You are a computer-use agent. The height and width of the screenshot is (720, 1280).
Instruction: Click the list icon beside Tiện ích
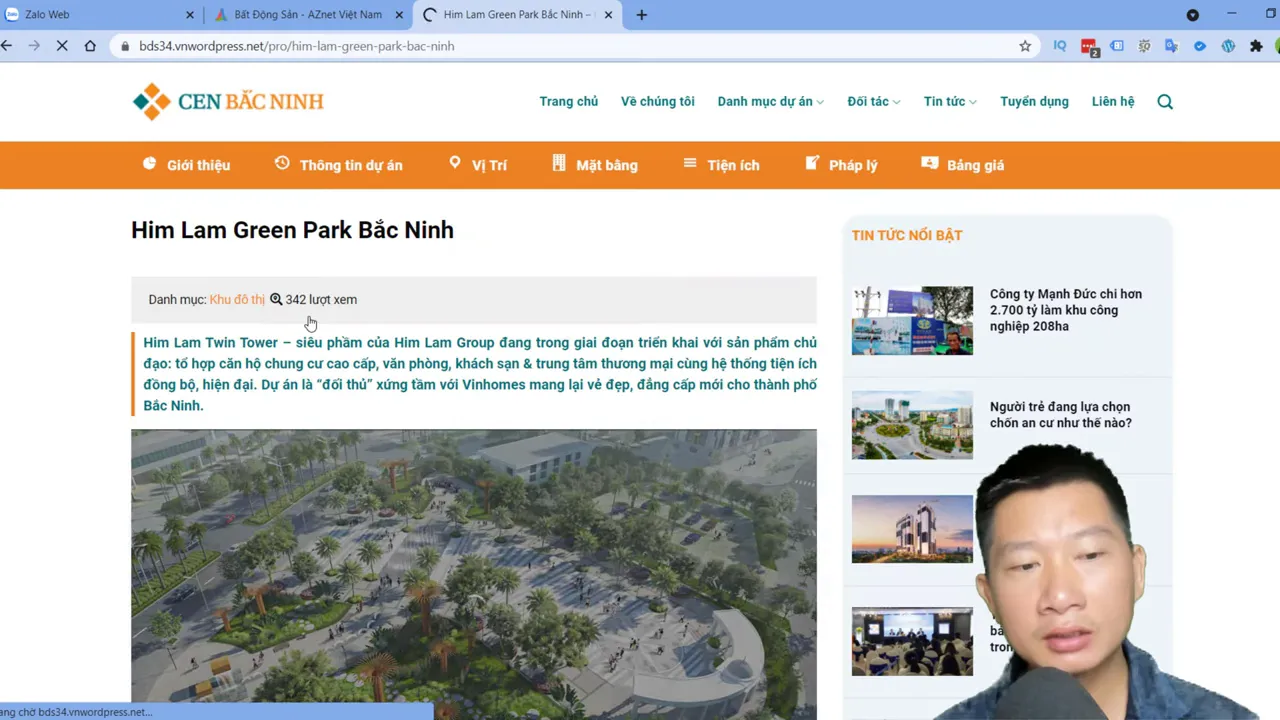click(690, 163)
